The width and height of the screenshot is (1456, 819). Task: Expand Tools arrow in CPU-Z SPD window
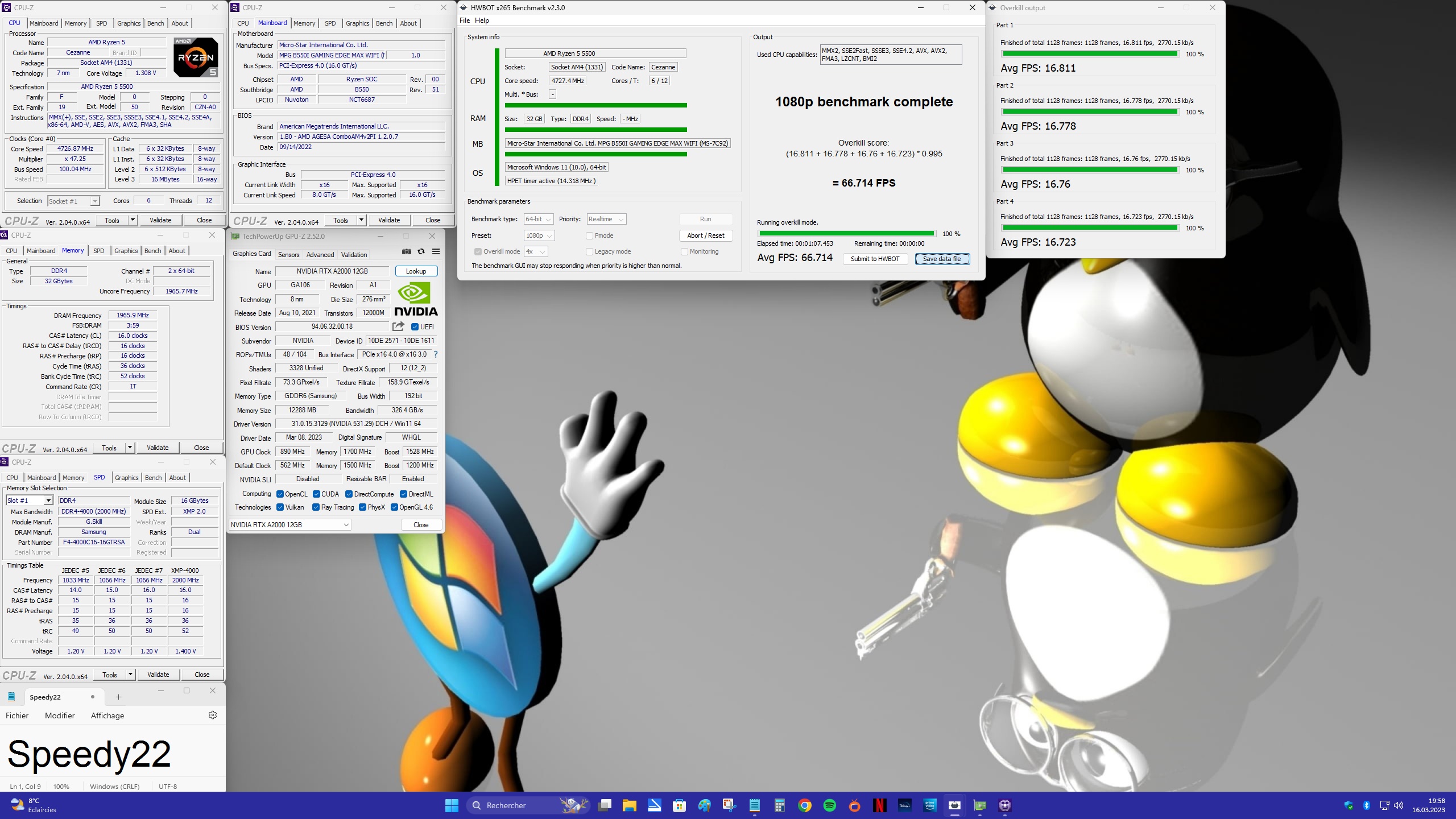(130, 675)
